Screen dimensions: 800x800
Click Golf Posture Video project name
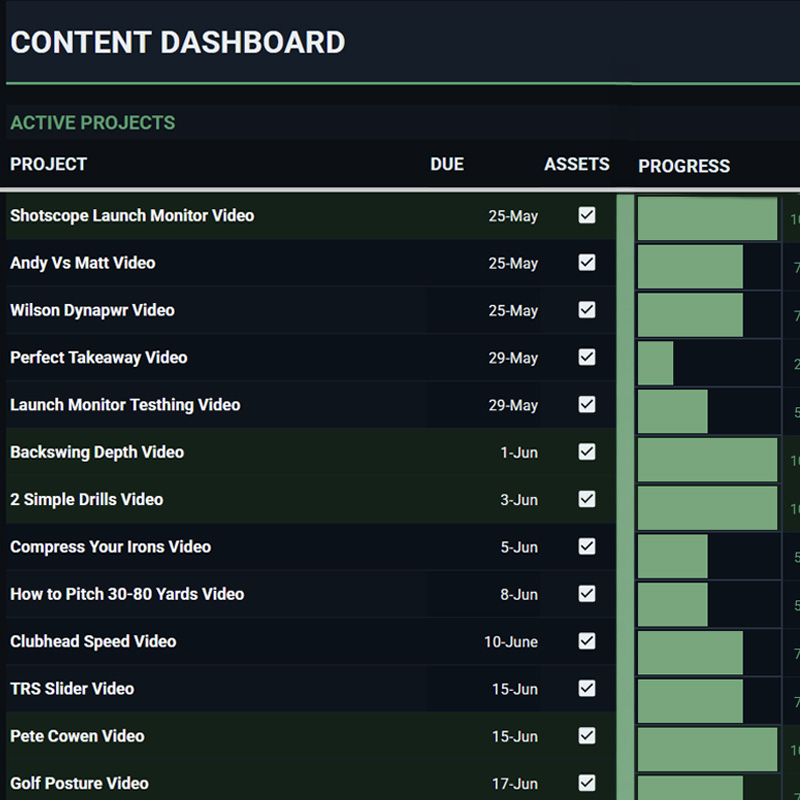tap(79, 783)
